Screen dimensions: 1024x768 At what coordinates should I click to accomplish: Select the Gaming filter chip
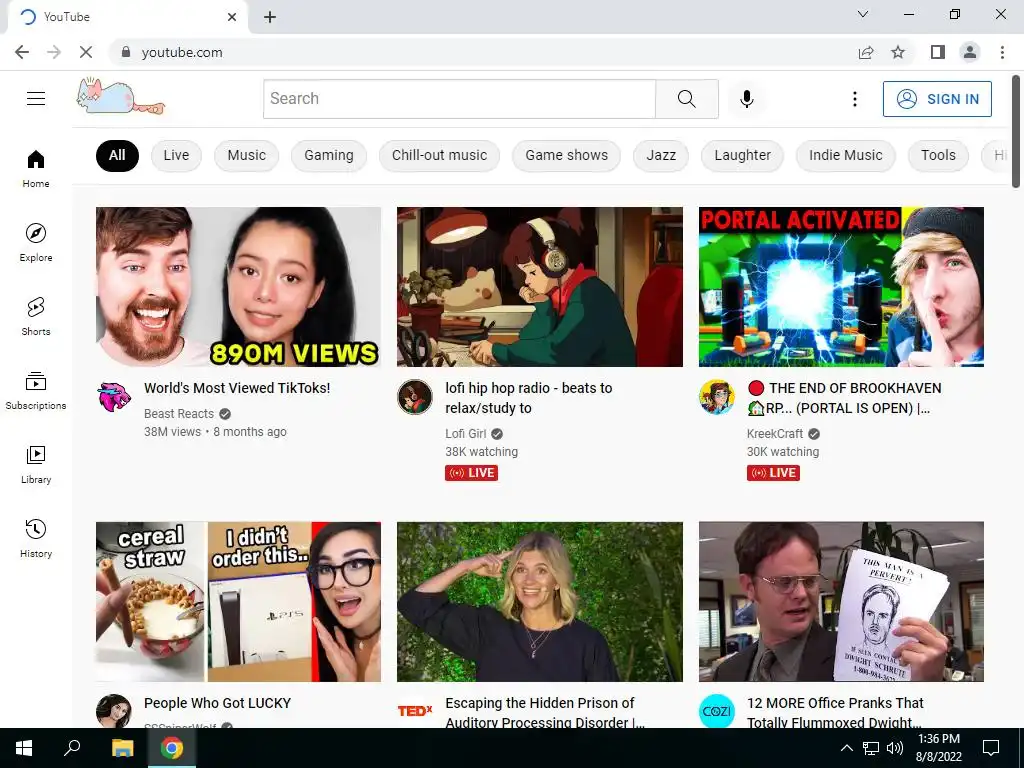point(328,155)
